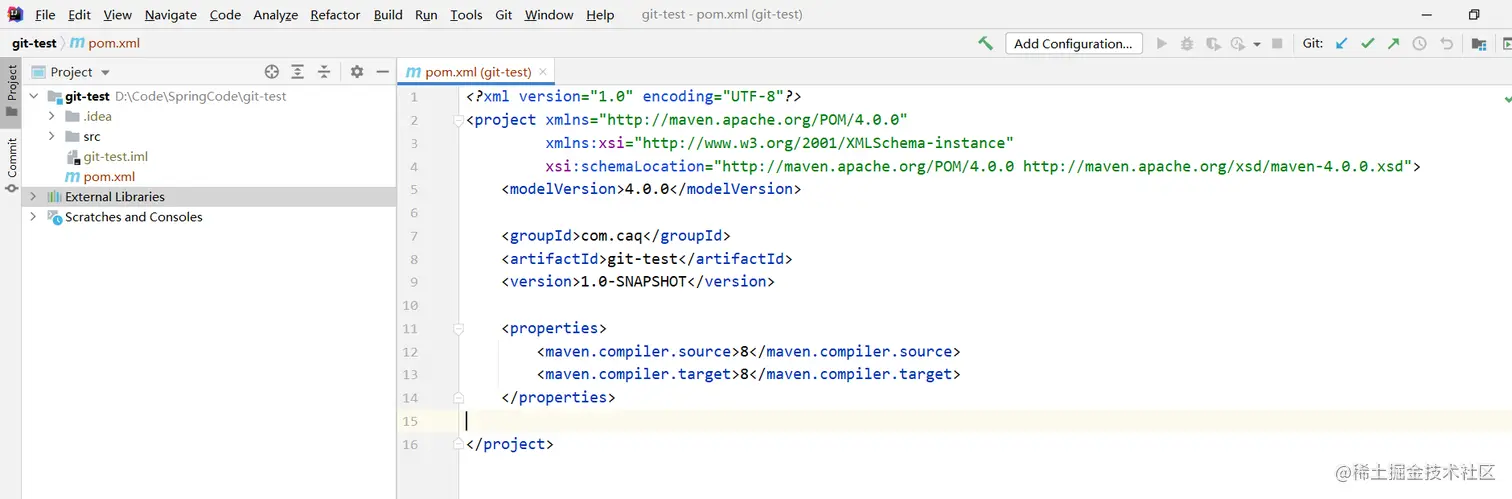1512x499 pixels.
Task: Open the Build menu
Action: pyautogui.click(x=388, y=15)
